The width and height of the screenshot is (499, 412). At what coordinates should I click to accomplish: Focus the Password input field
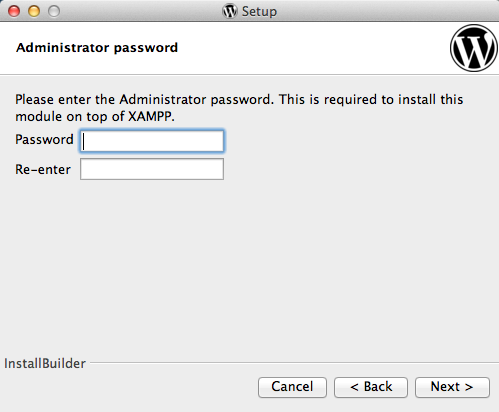point(152,141)
